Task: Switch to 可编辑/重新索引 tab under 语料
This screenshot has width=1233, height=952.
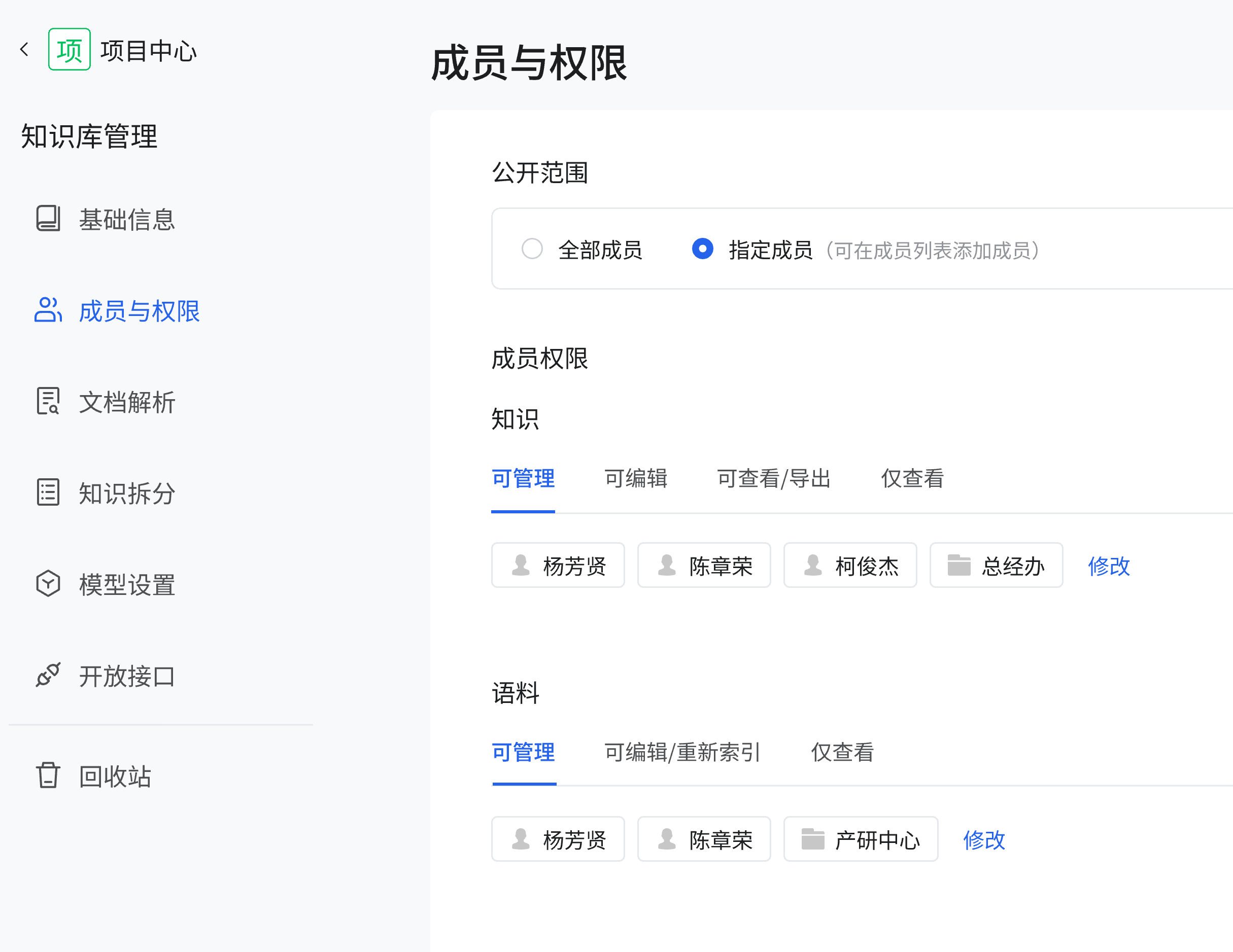Action: point(682,752)
